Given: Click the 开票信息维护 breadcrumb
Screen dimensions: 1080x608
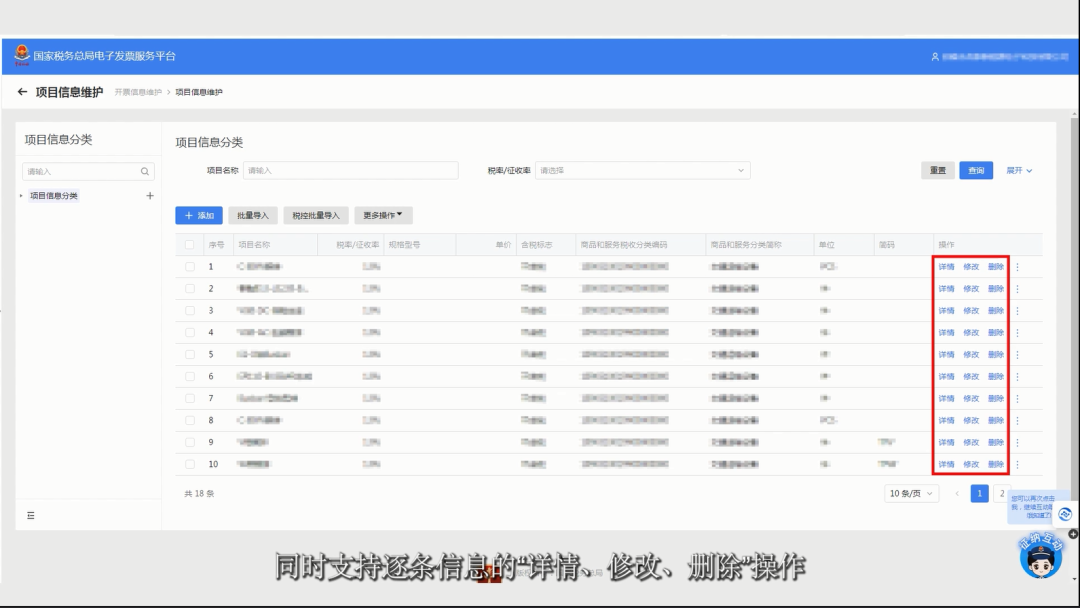Looking at the screenshot, I should (137, 92).
